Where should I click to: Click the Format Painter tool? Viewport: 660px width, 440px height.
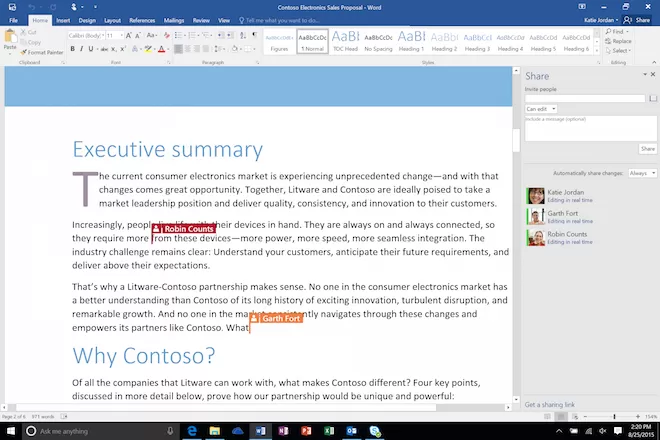(42, 52)
